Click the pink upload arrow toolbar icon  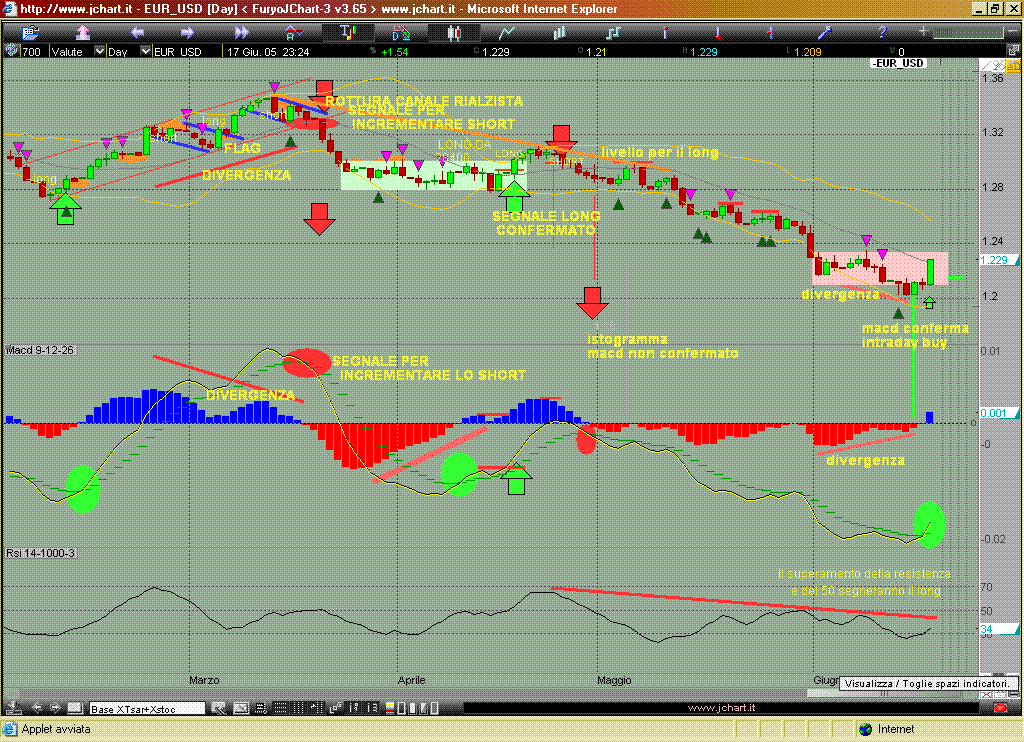point(83,33)
